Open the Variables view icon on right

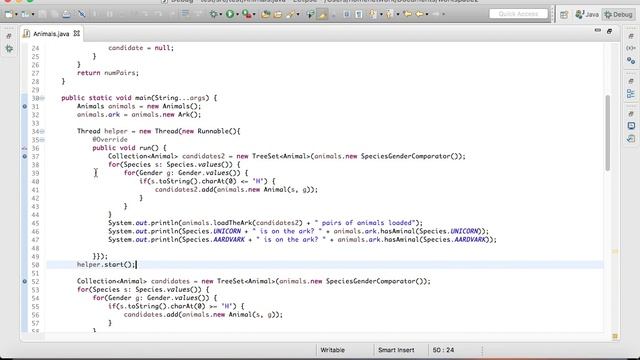[x=631, y=48]
